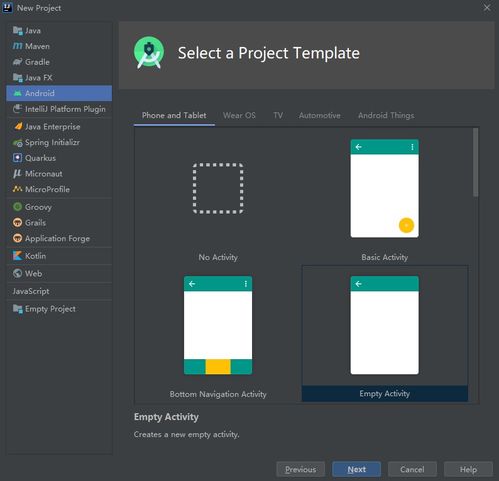
Task: Choose the Java Enterprise icon
Action: click(18, 126)
